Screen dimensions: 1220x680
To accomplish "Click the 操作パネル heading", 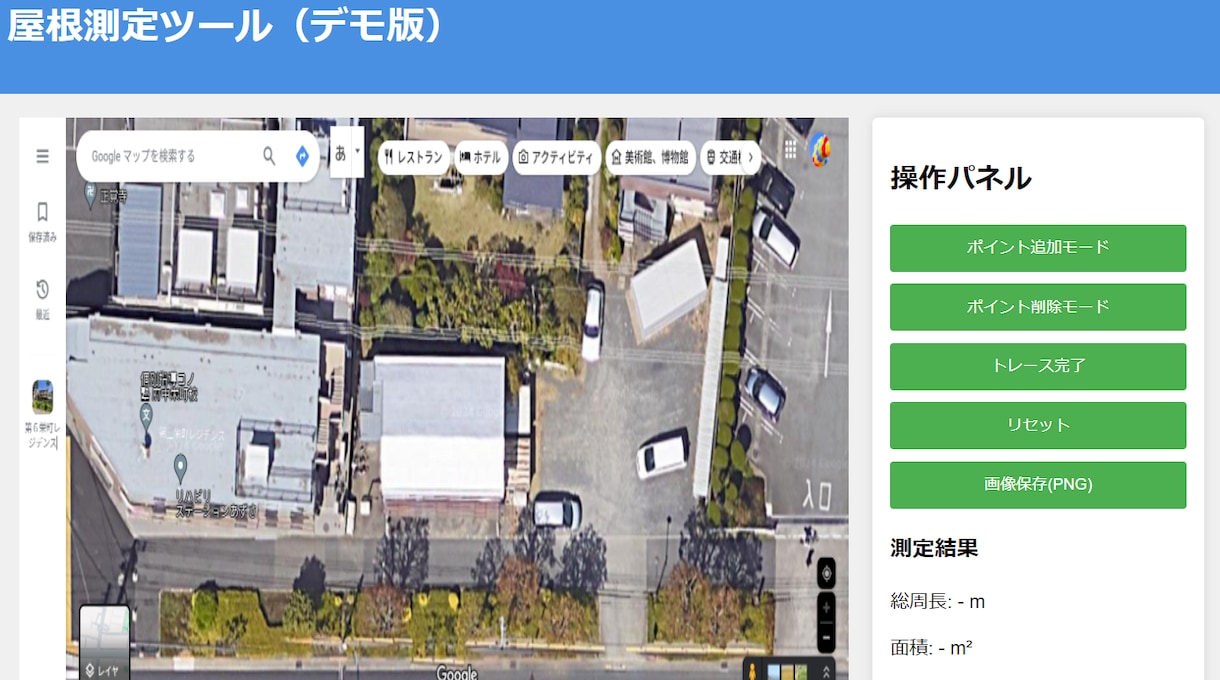I will click(960, 178).
